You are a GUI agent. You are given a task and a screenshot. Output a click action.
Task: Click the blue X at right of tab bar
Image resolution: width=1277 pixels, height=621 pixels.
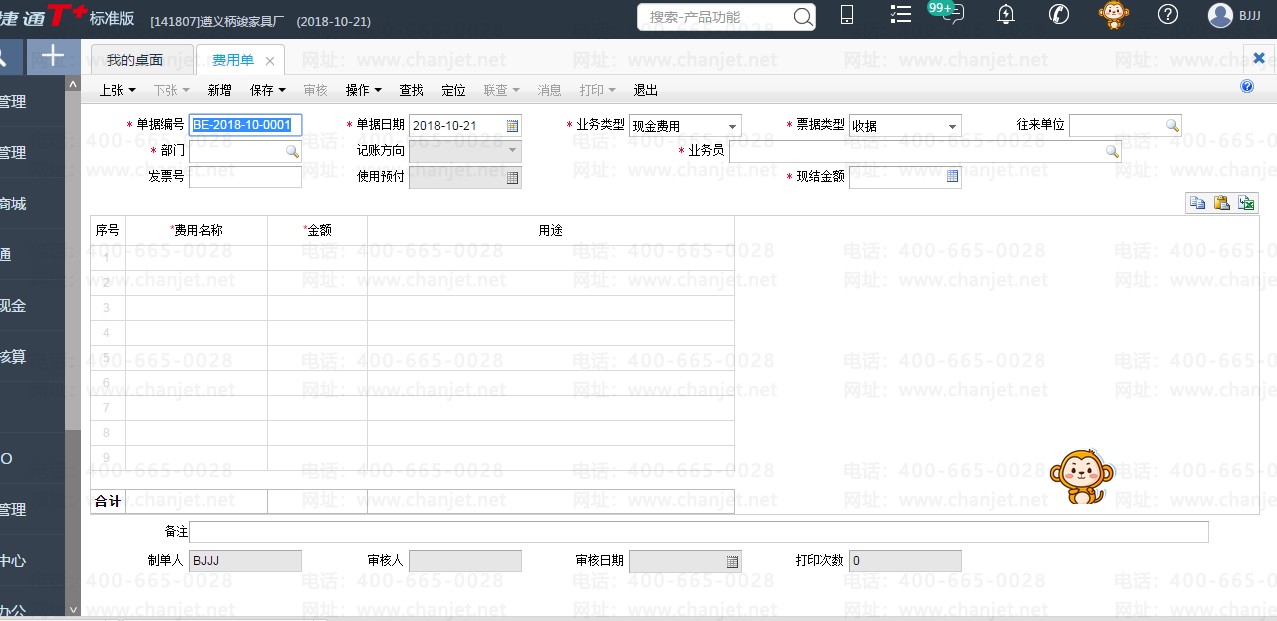pyautogui.click(x=1259, y=58)
